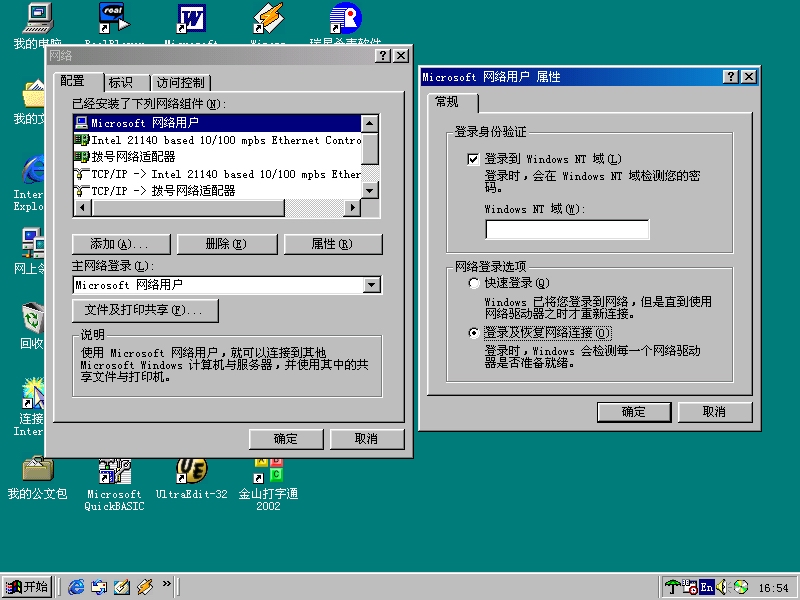Switch to 标识 tab
This screenshot has width=800, height=600.
click(x=125, y=83)
